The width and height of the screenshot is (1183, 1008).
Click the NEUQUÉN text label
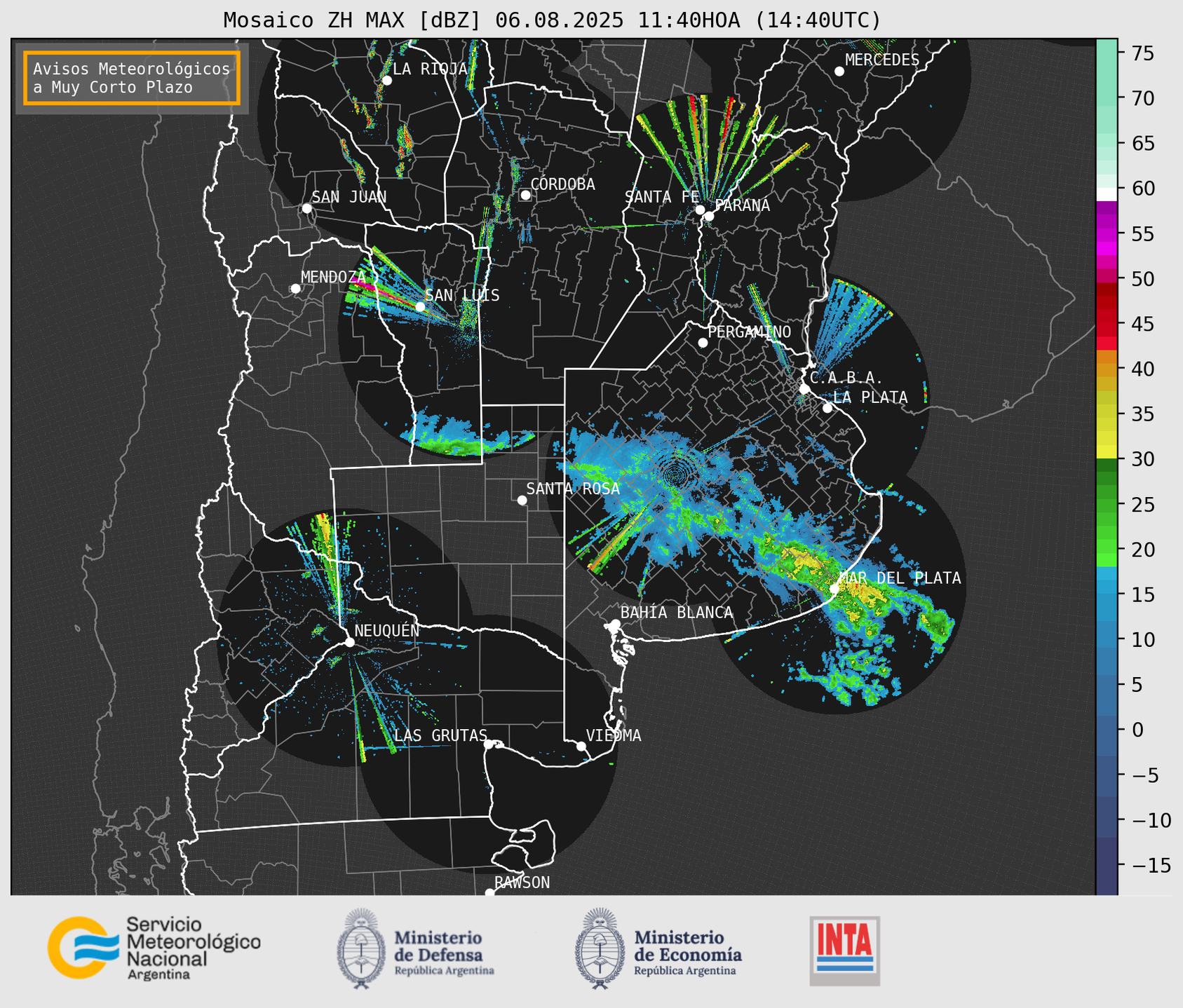tap(387, 630)
